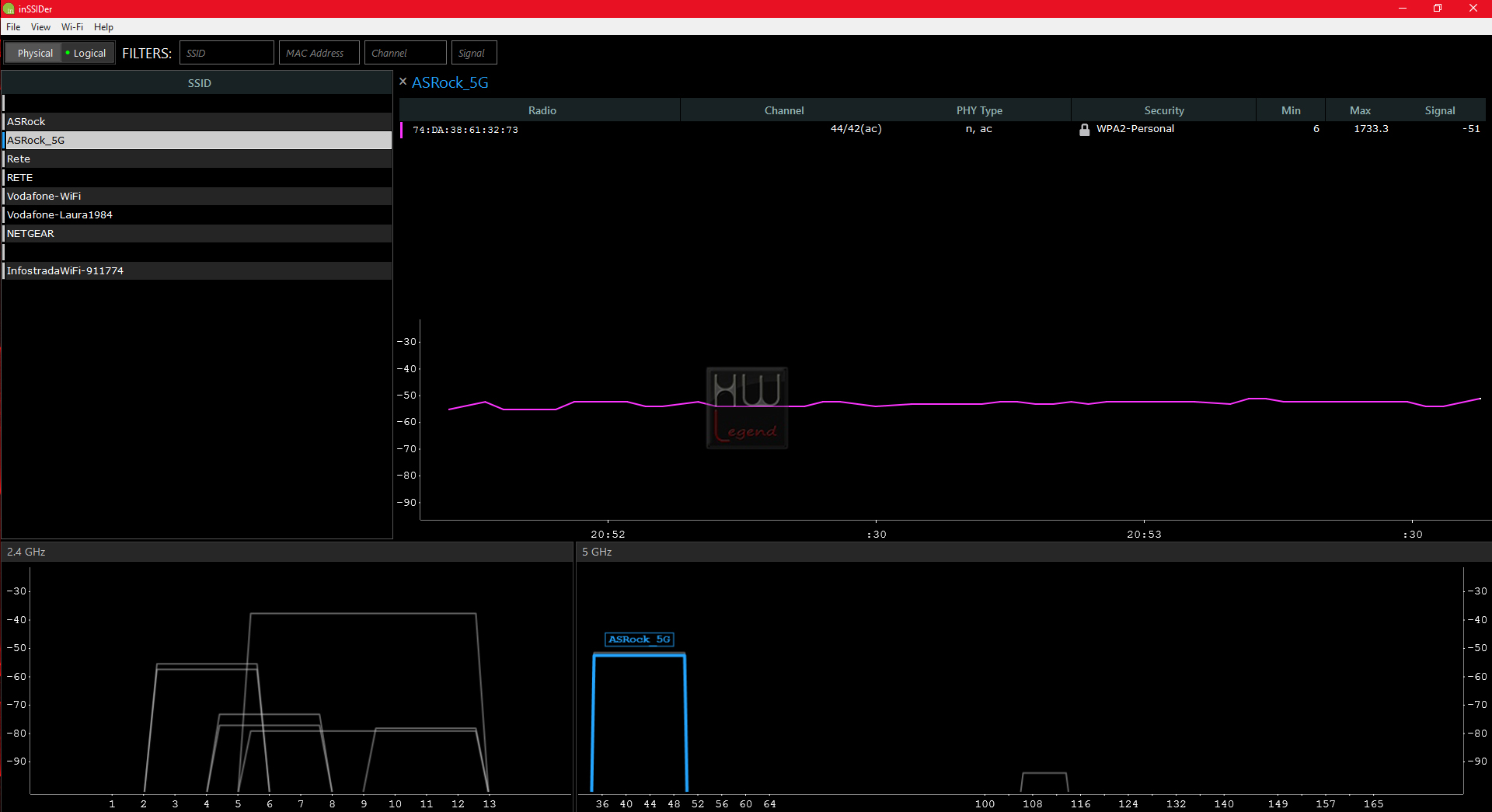Sort networks by SSID column header
Image resolution: width=1492 pixels, height=812 pixels.
[x=199, y=83]
